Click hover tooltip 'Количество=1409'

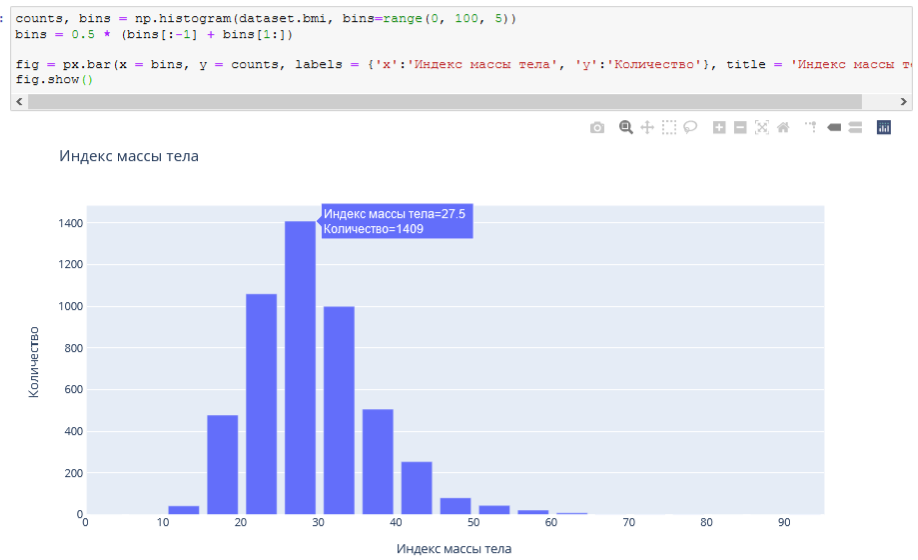[x=374, y=229]
